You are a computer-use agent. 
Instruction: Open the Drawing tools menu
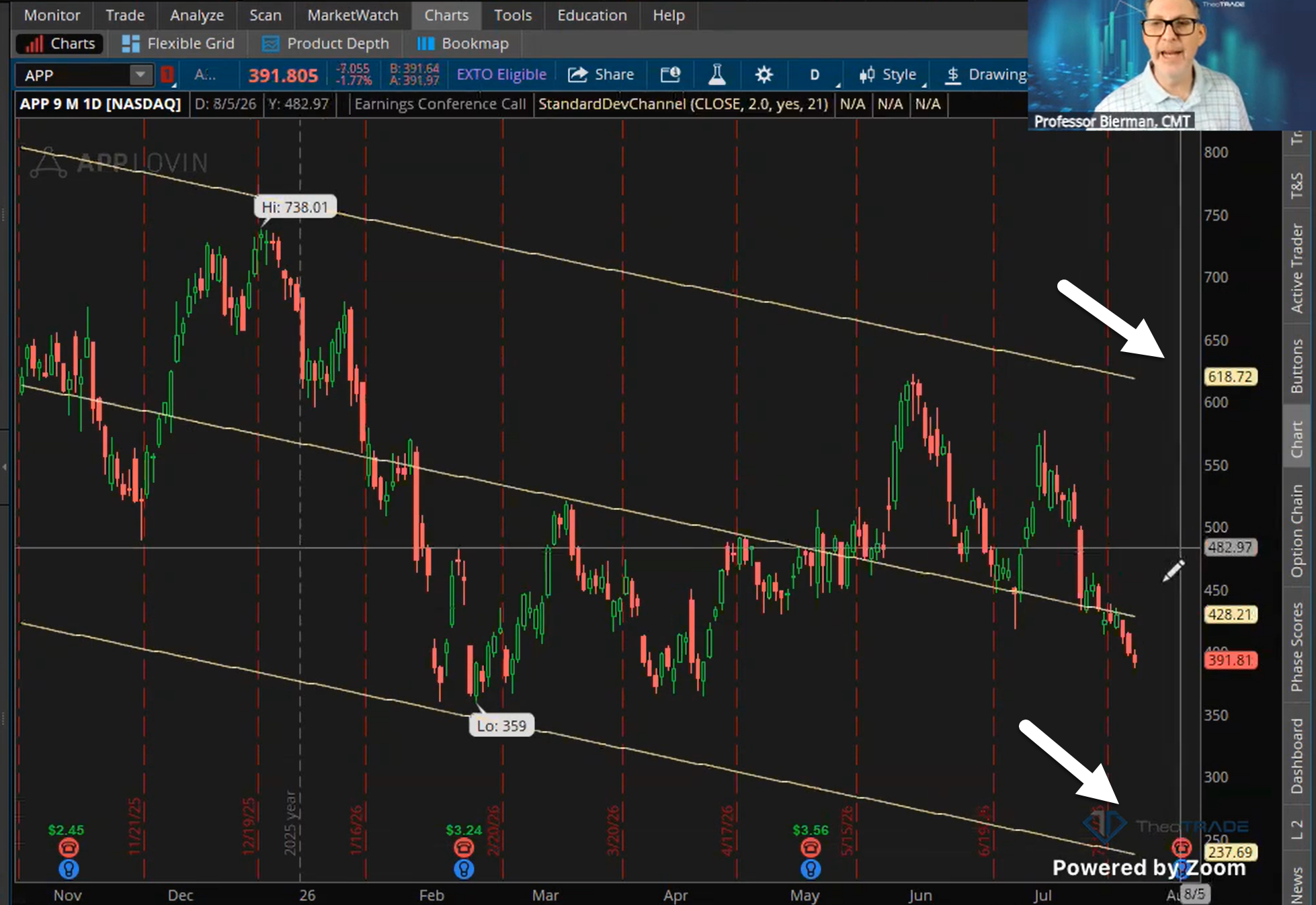point(985,75)
